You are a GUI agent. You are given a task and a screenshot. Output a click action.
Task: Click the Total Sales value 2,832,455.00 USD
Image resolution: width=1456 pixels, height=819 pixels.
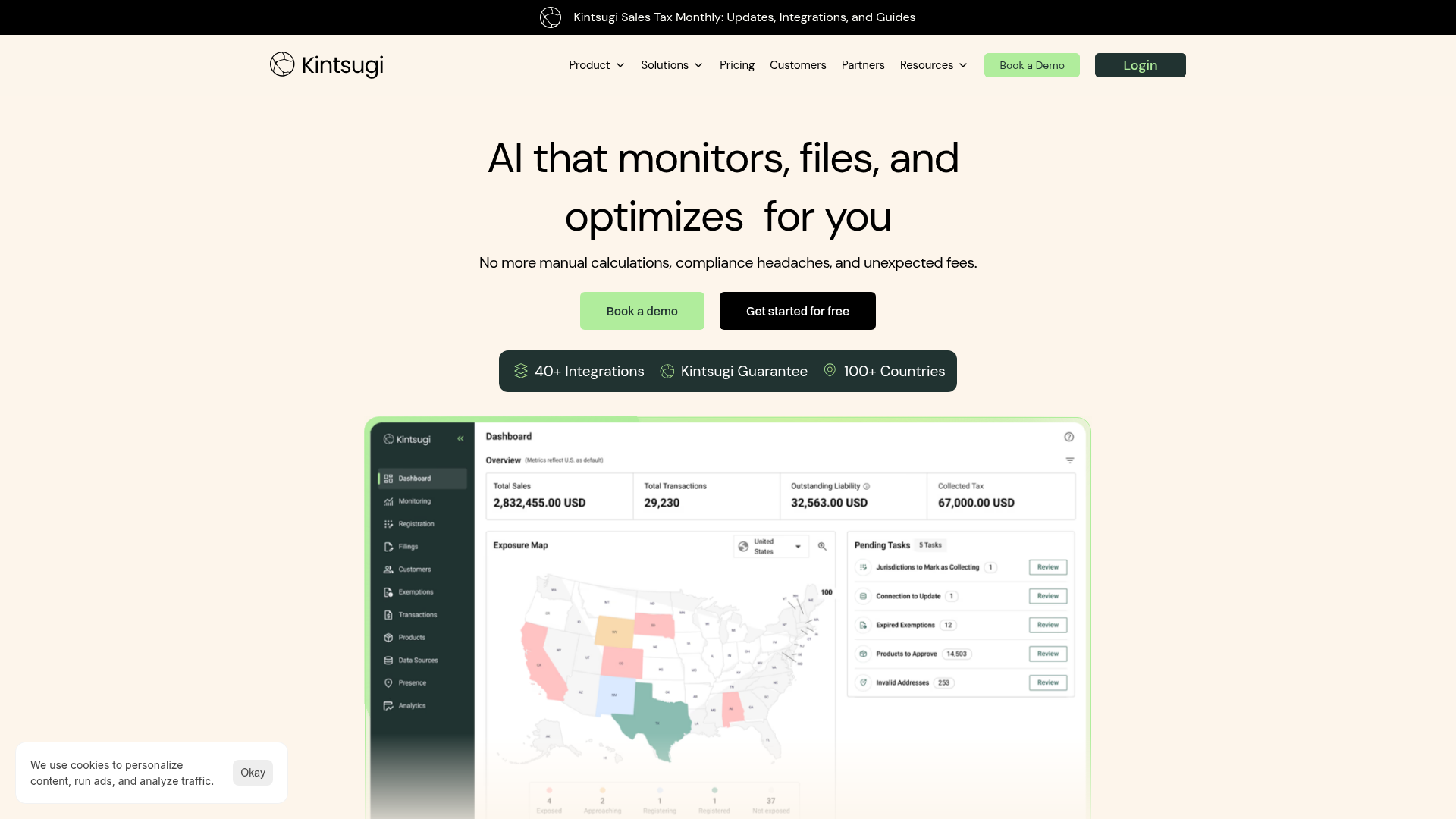click(539, 503)
